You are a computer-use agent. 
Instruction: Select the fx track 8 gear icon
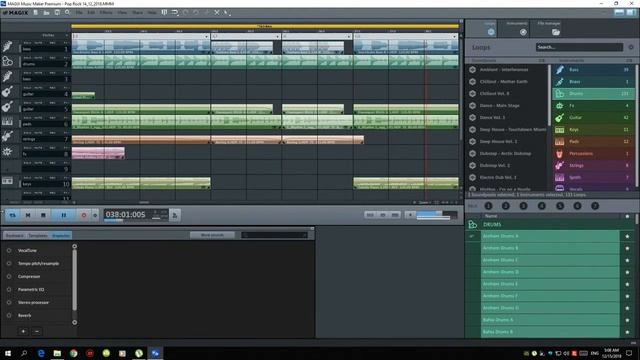point(7,152)
